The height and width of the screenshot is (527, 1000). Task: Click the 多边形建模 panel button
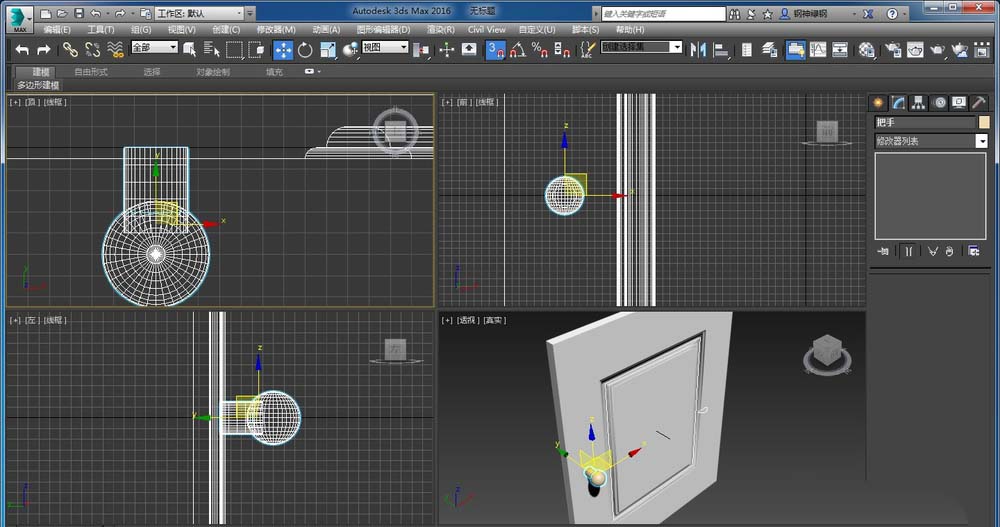coord(39,85)
